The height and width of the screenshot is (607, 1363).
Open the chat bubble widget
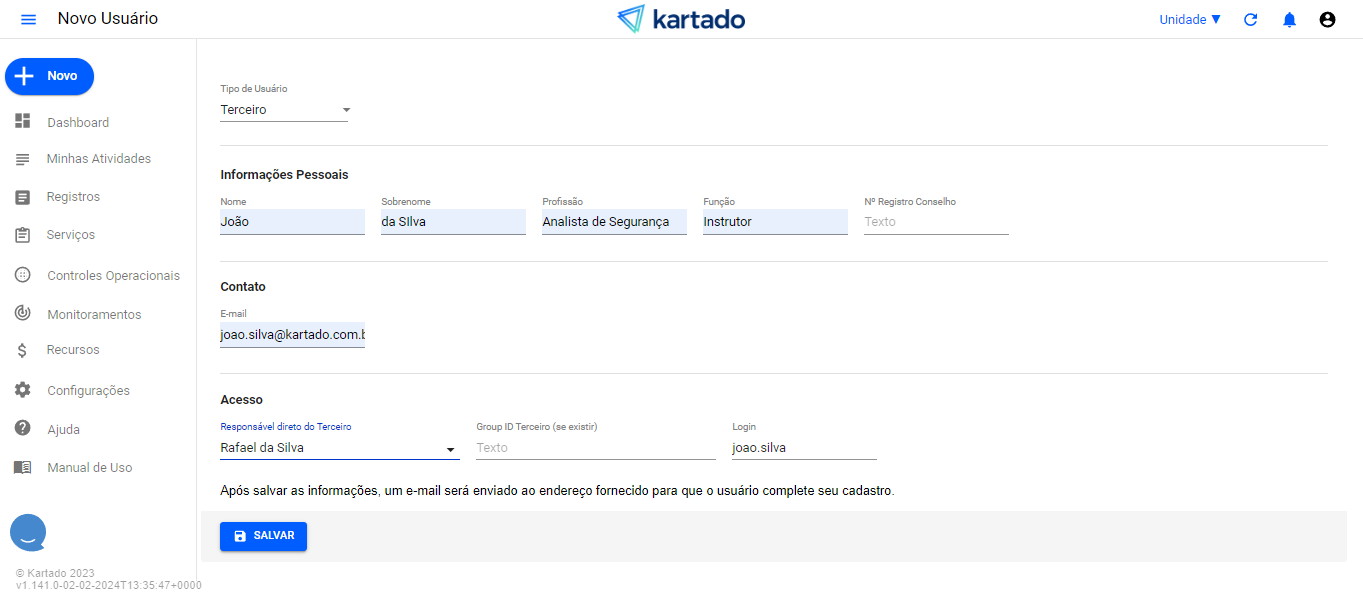[28, 532]
